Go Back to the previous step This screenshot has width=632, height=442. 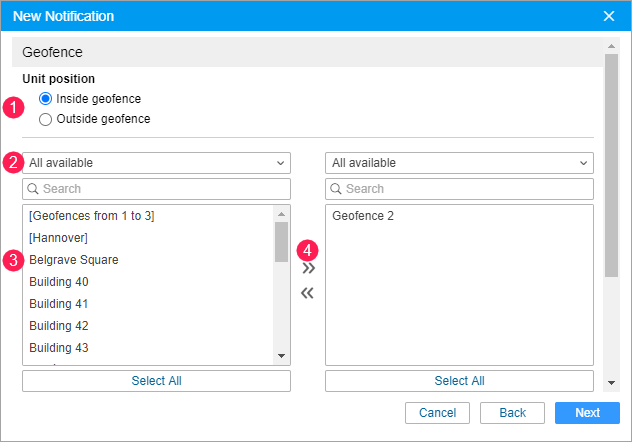pos(512,413)
